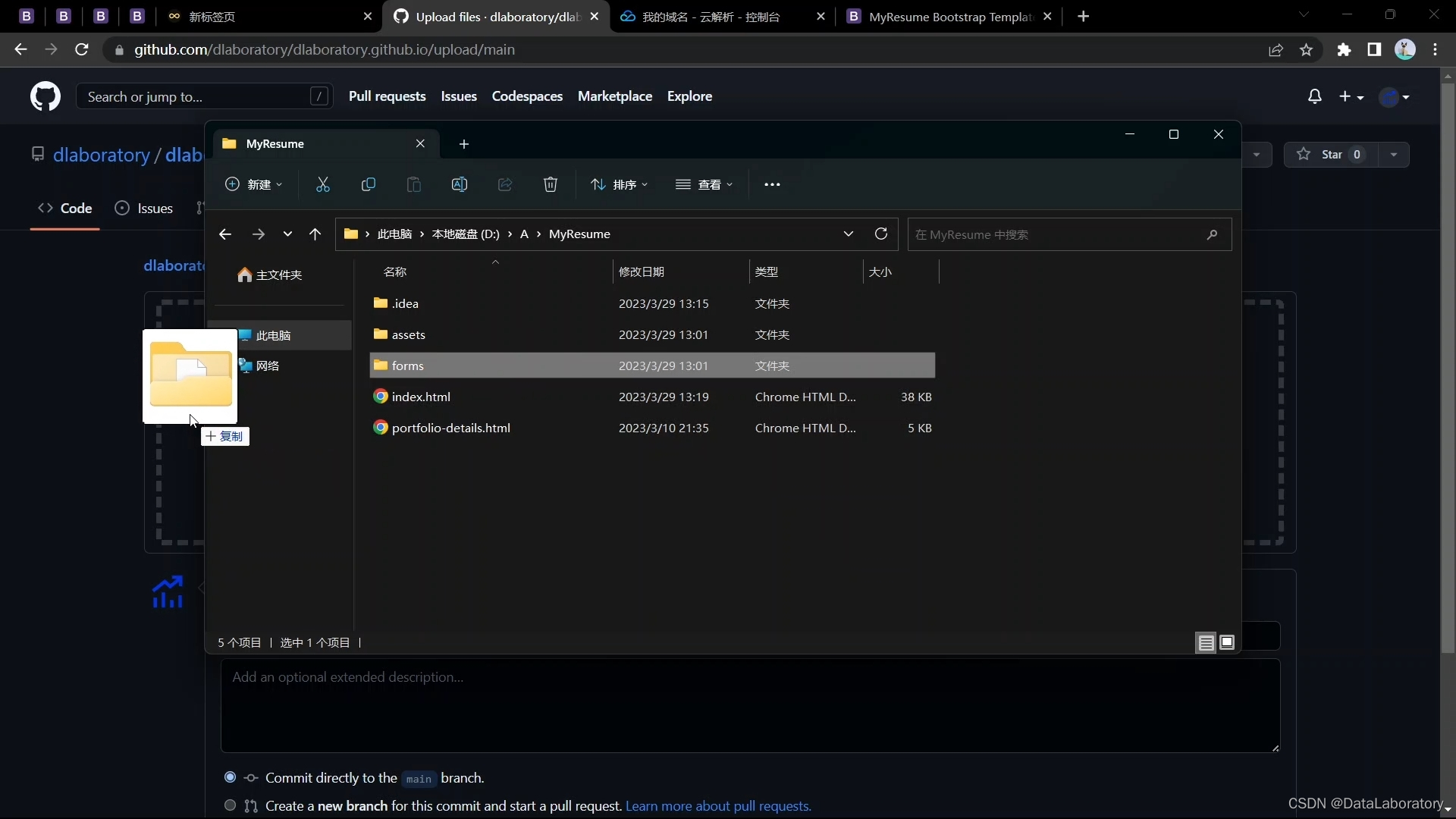Click 本地磁盘 (D:) in breadcrumb
This screenshot has width=1456, height=819.
pyautogui.click(x=466, y=234)
